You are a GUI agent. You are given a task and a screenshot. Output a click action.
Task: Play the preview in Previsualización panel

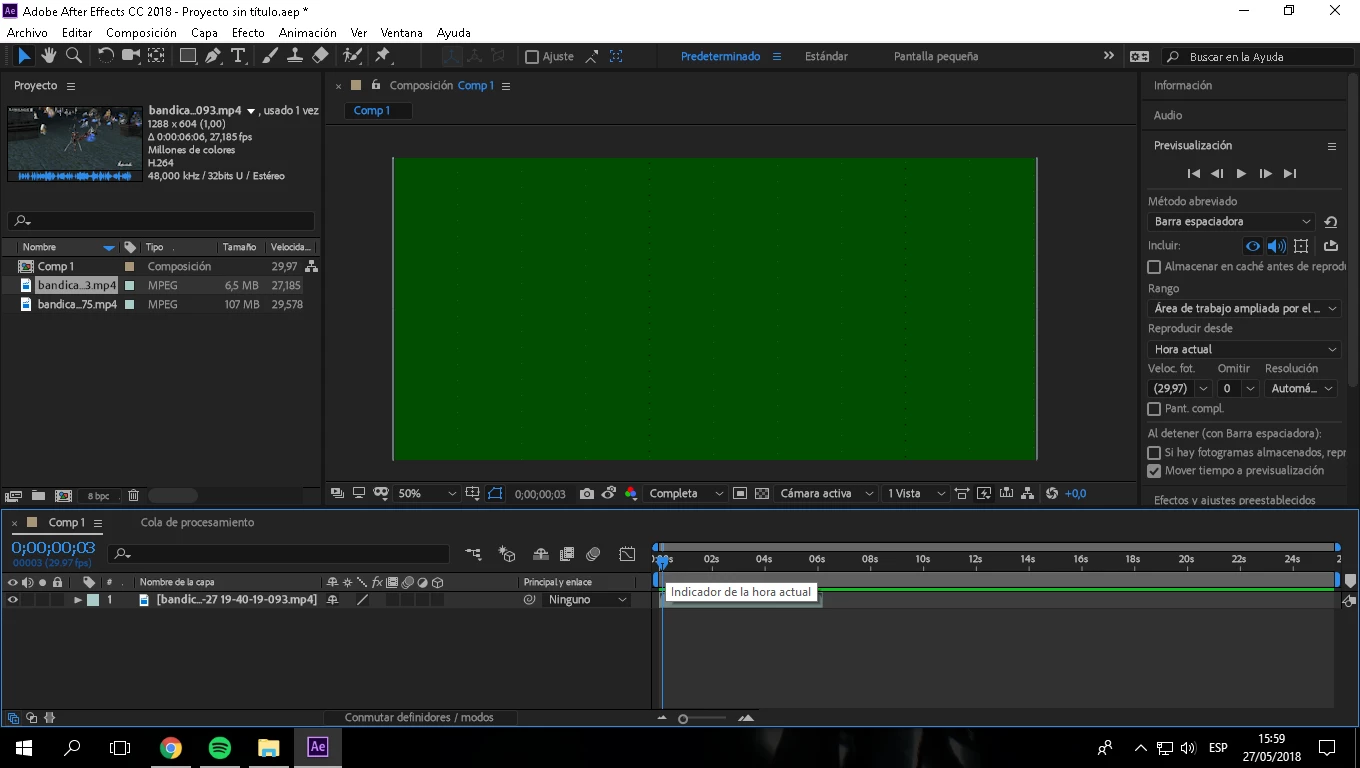tap(1241, 173)
